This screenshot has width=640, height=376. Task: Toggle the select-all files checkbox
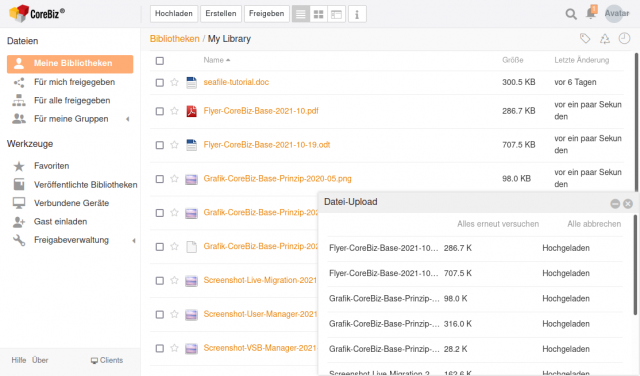click(160, 61)
